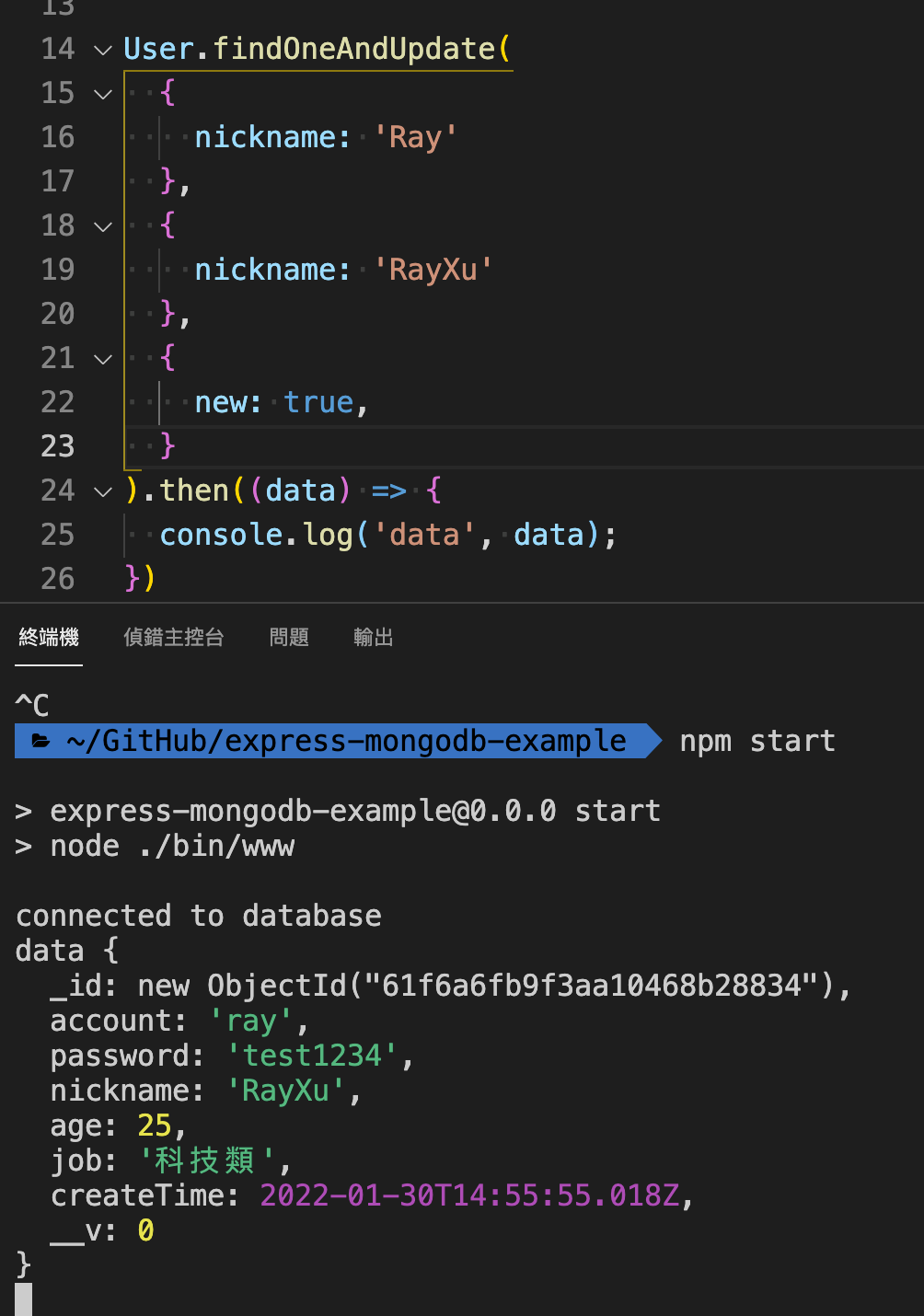Collapse the findOneAndUpdate call on line 14
Viewport: 924px width, 1316px height.
pyautogui.click(x=103, y=50)
